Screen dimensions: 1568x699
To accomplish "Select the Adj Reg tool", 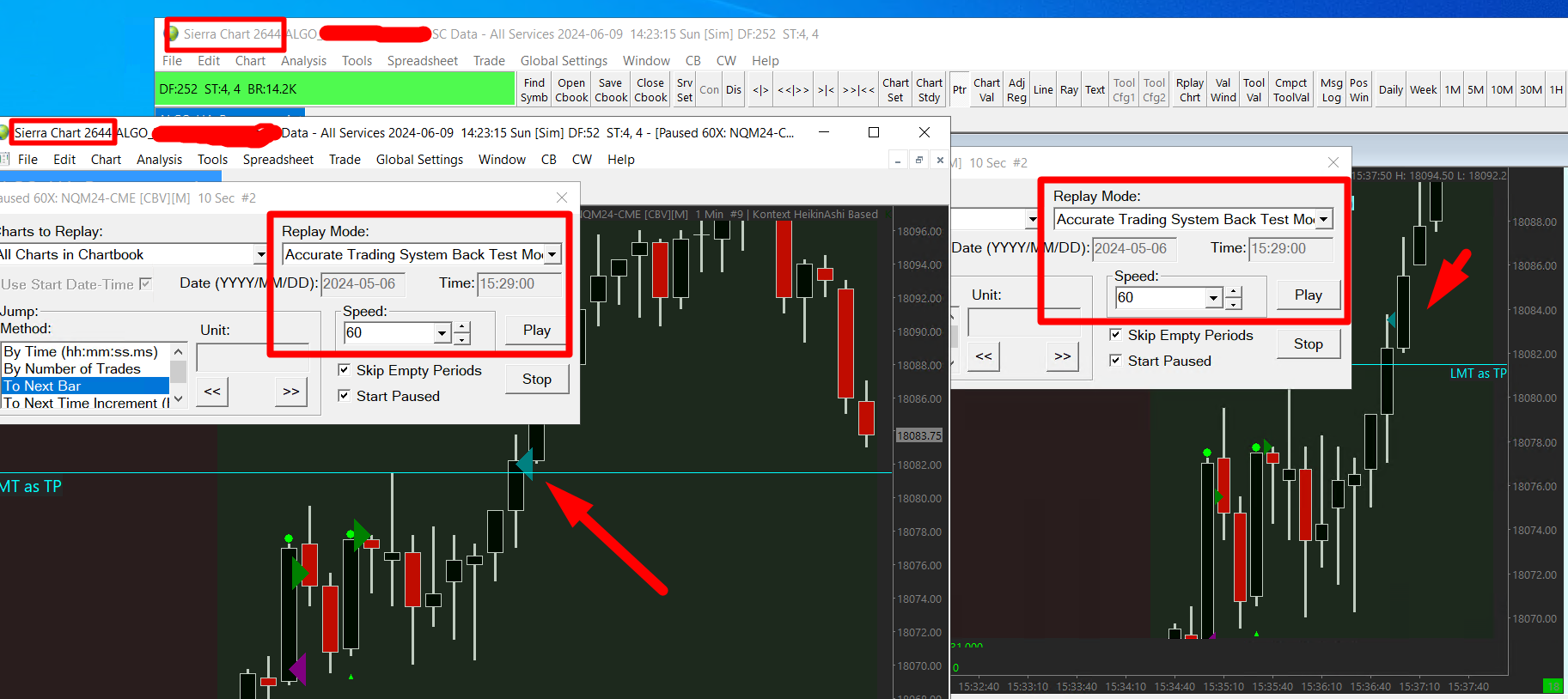I will coord(1016,89).
